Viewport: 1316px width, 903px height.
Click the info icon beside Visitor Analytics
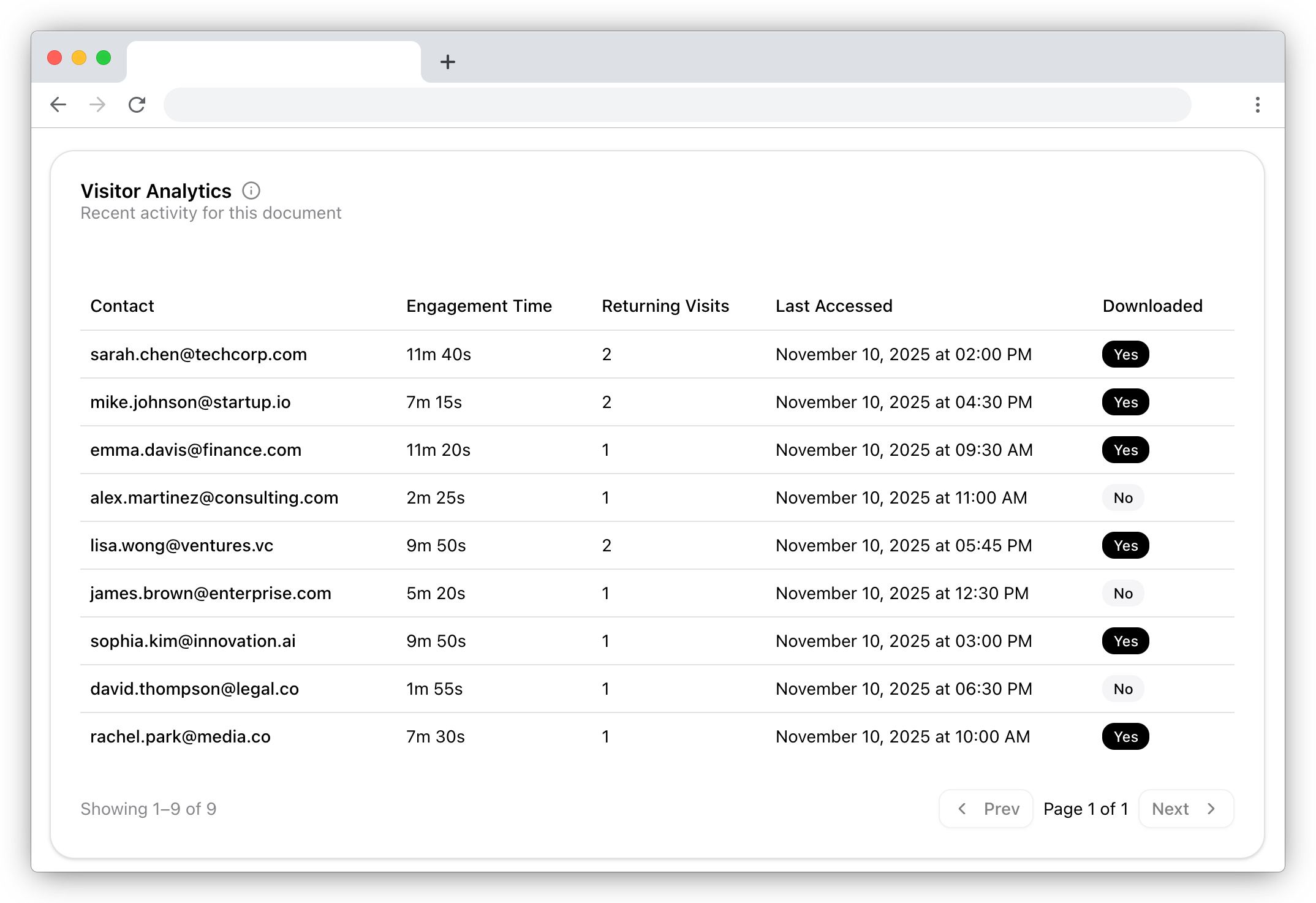tap(251, 191)
